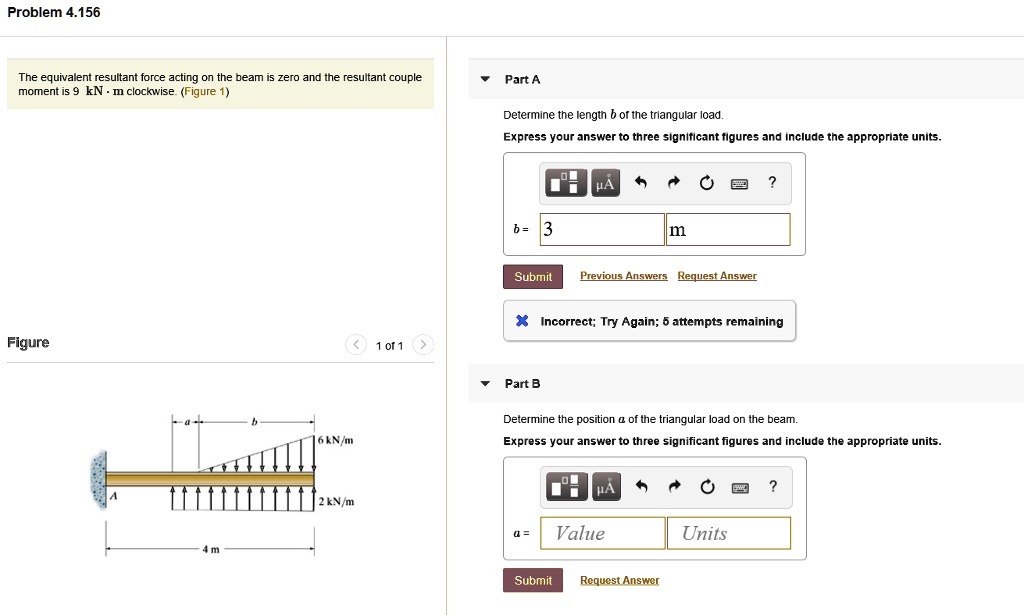
Task: Collapse the Part A section
Action: 486,80
